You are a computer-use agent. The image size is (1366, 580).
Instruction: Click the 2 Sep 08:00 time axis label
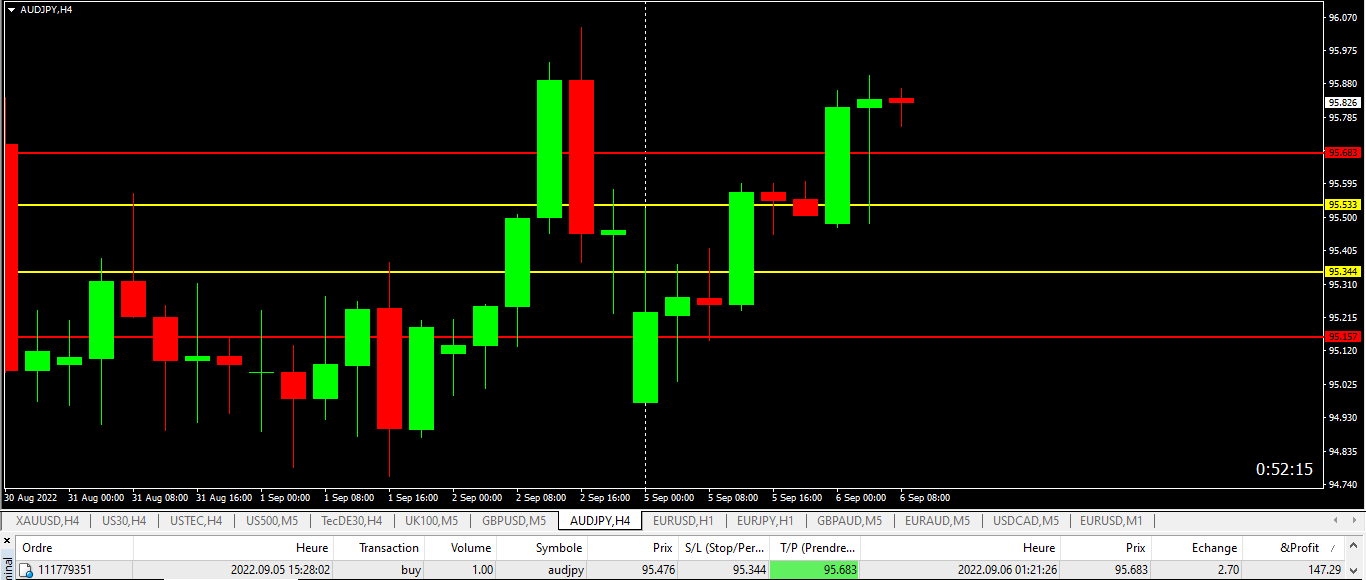(x=541, y=497)
